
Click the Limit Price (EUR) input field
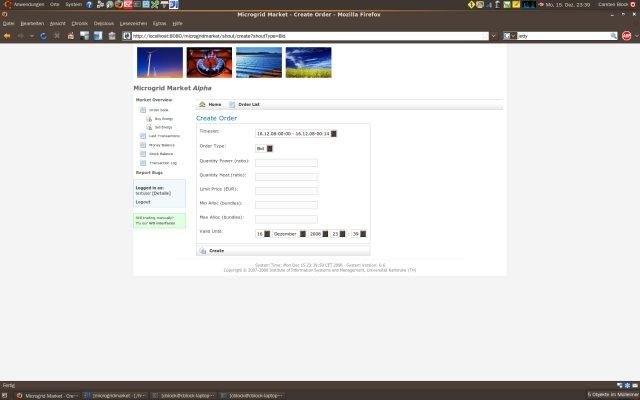[x=286, y=190]
